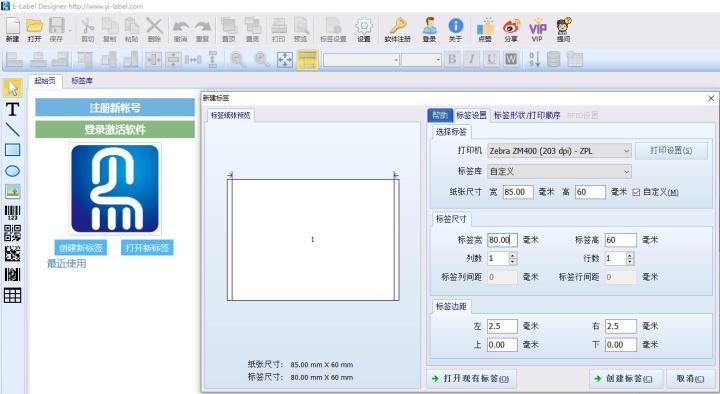This screenshot has width=720, height=394.
Task: Expand the font name combo box in toolbar
Action: [361, 60]
